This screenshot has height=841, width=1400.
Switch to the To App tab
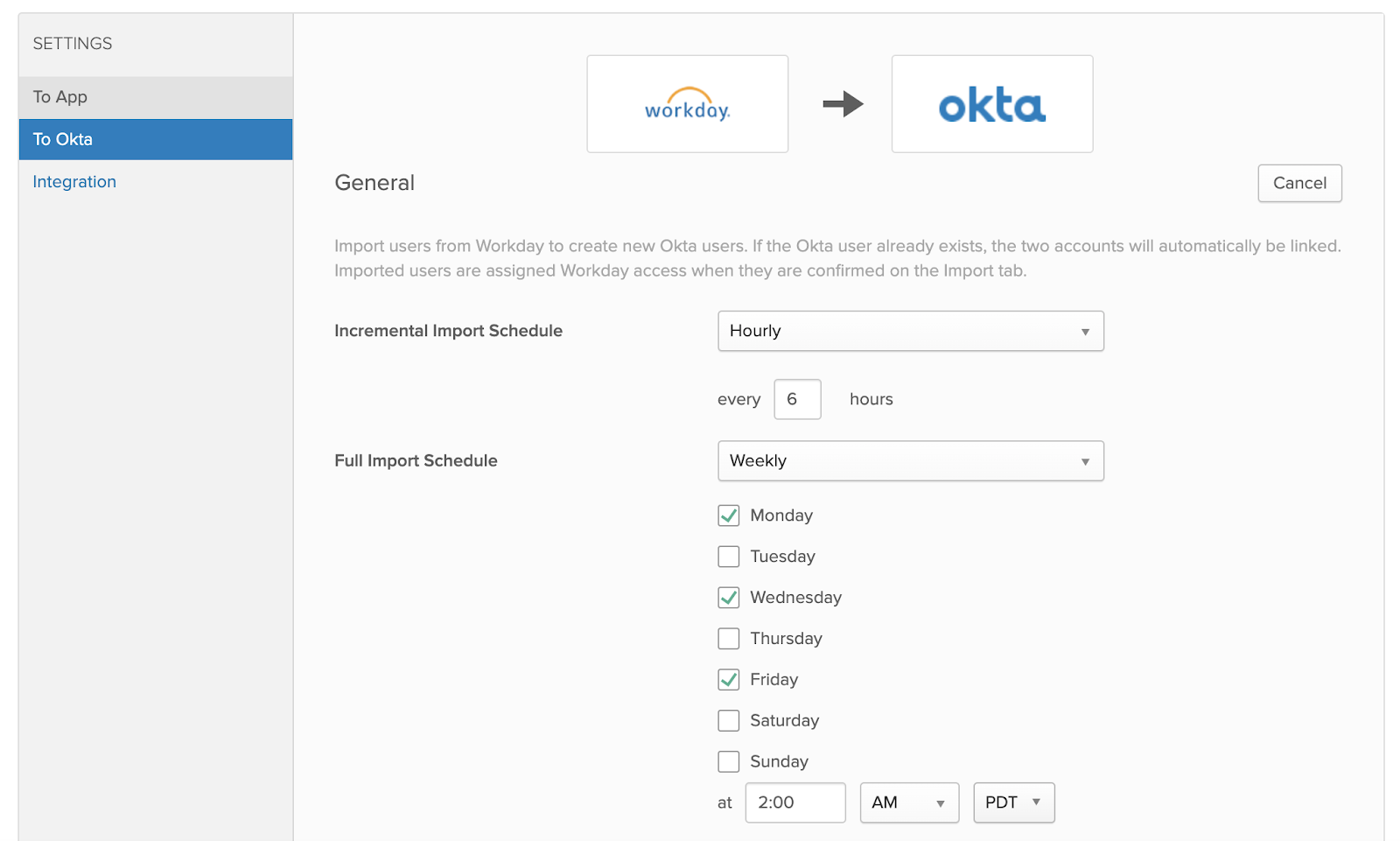[x=156, y=97]
